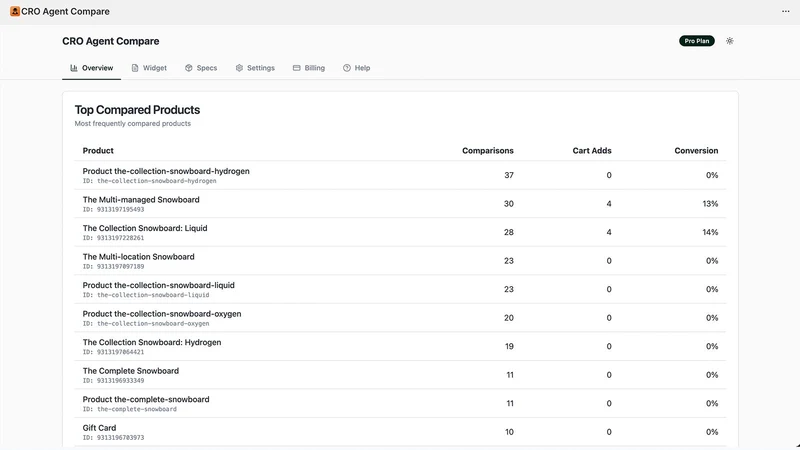The height and width of the screenshot is (450, 800).
Task: Select The Multi-location Snowboard row name
Action: point(138,257)
